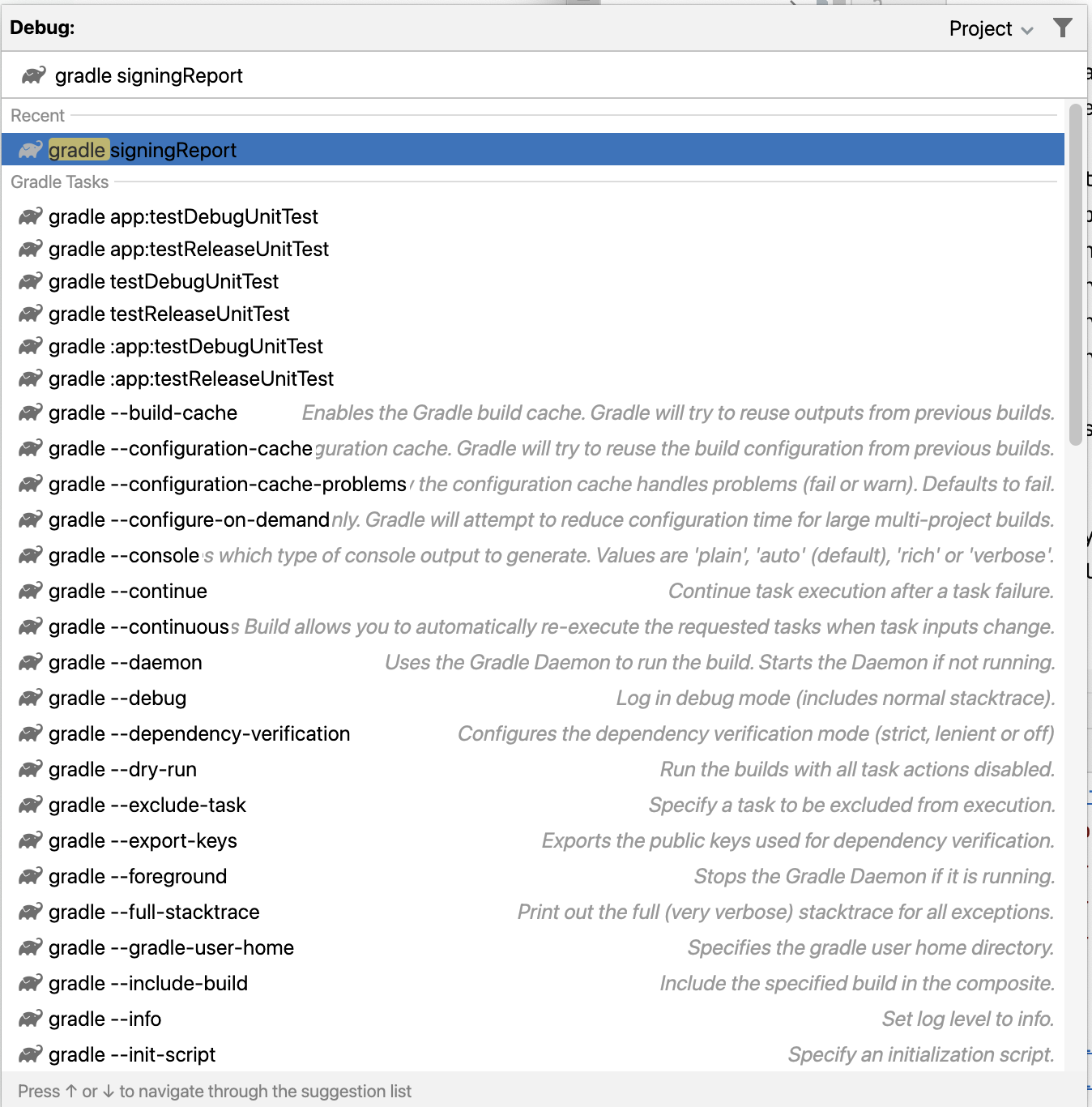
Task: Select gradle --continue option
Action: pyautogui.click(x=533, y=591)
